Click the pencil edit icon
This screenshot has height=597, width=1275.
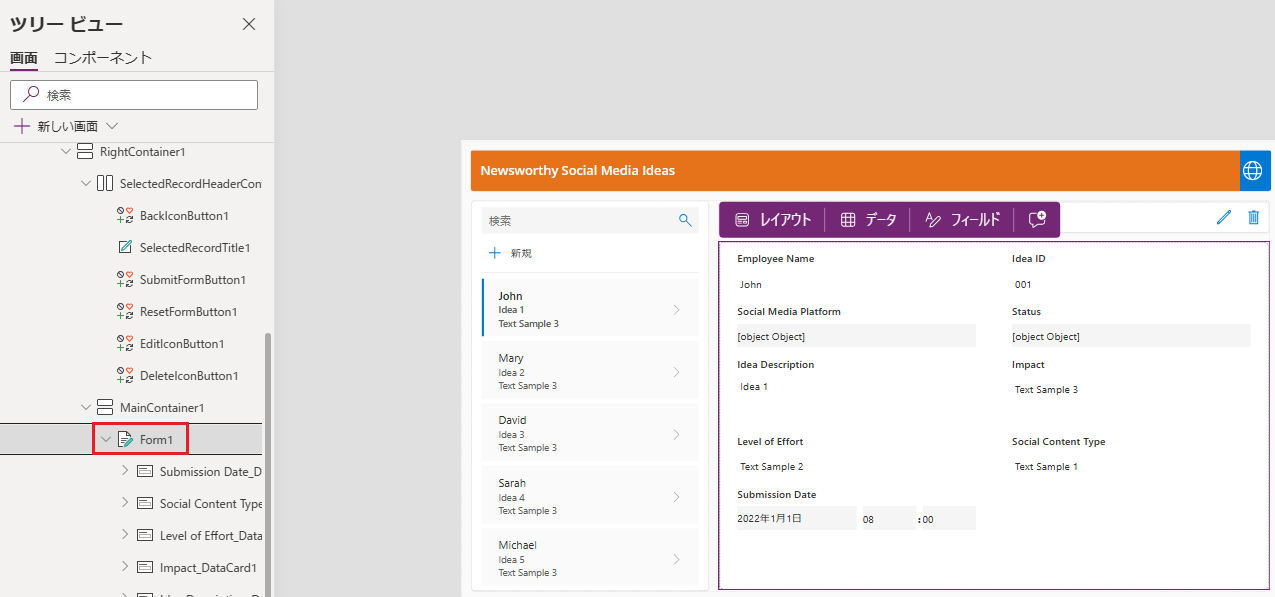click(1224, 217)
